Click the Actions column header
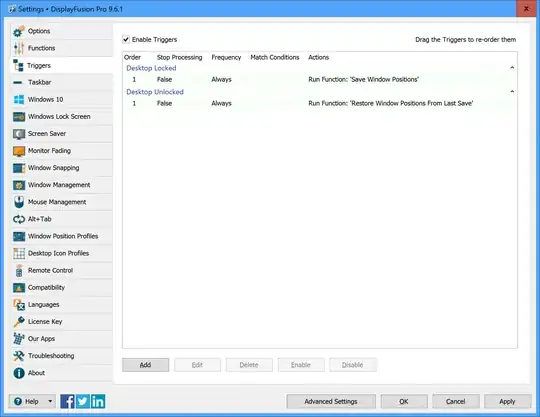The width and height of the screenshot is (540, 417). [x=319, y=58]
